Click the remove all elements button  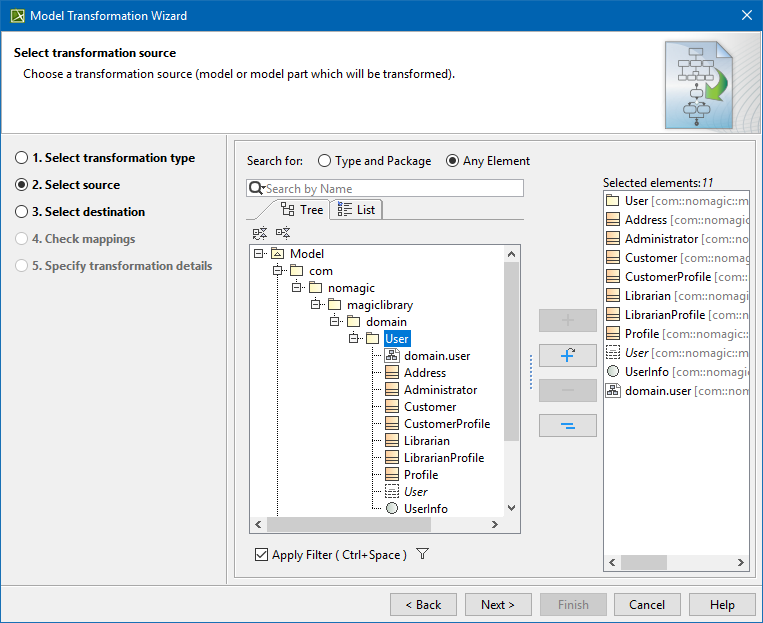pyautogui.click(x=567, y=426)
